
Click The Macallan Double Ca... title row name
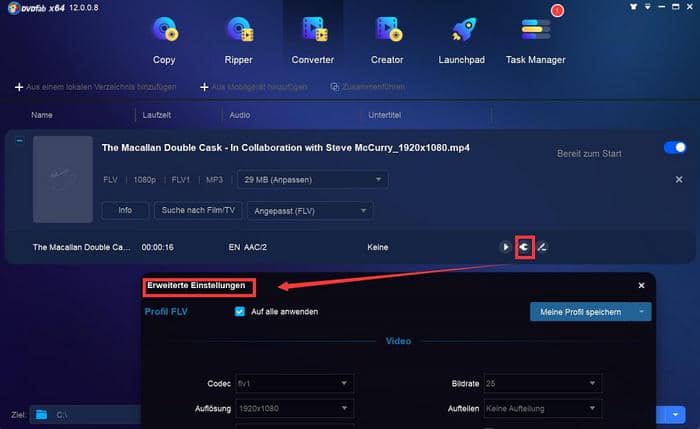(81, 247)
